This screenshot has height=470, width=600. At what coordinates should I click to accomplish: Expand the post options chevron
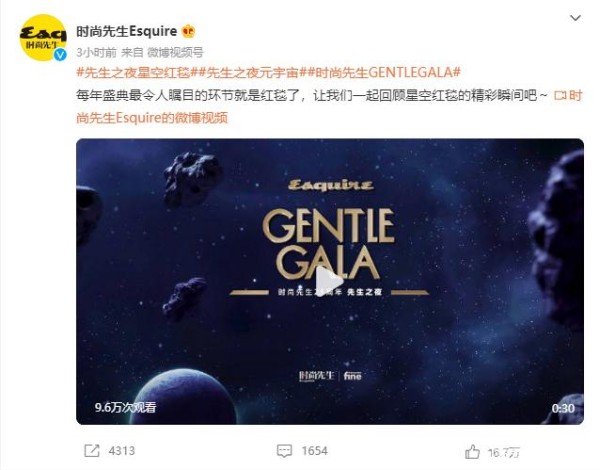(575, 18)
